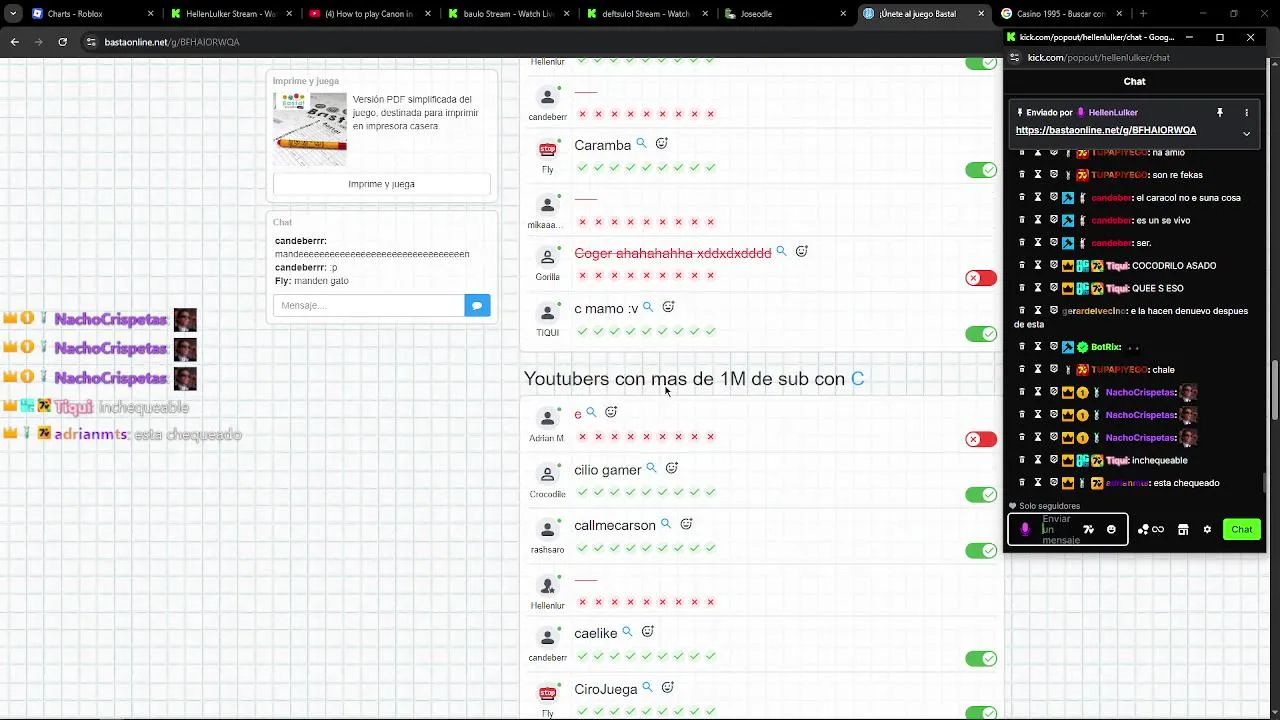Reload the bastaonline page
1280x720 pixels.
62,42
